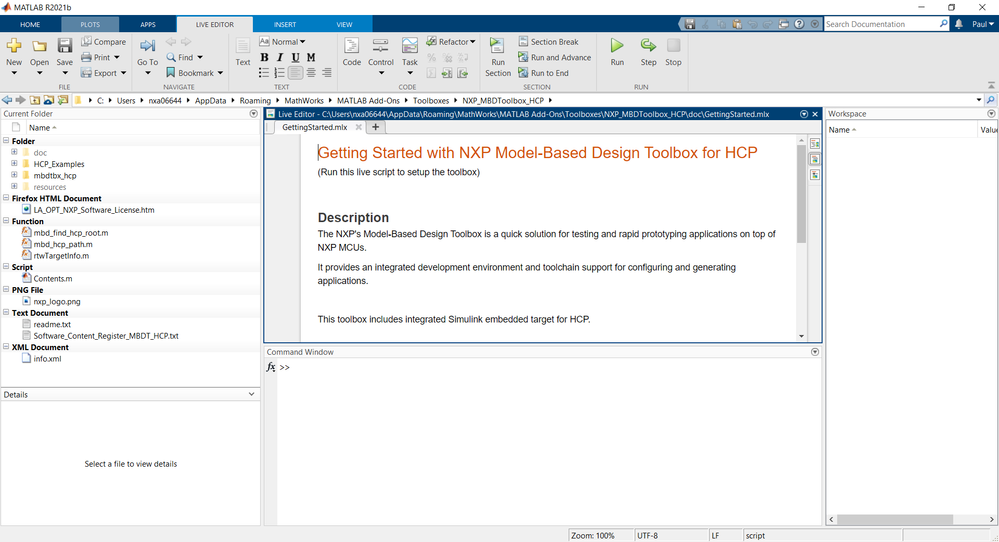
Task: Expand the HCP_Examples folder
Action: click(x=14, y=164)
